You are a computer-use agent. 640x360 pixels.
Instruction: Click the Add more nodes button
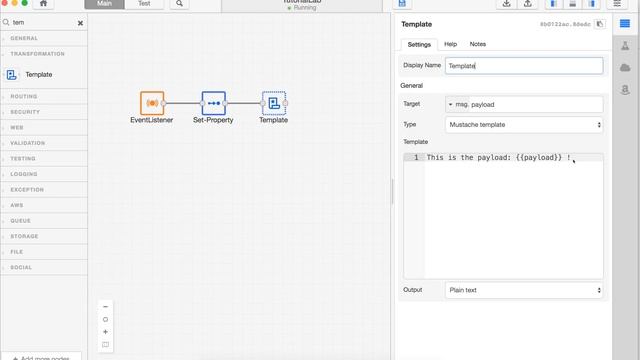[41, 357]
